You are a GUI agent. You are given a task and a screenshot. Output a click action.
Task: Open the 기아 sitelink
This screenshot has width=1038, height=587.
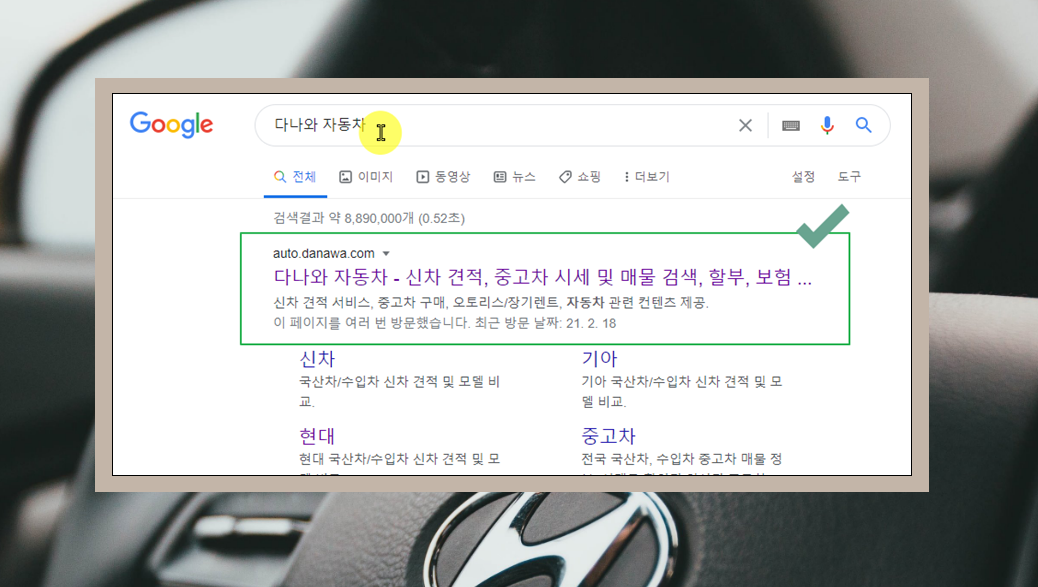pos(599,359)
